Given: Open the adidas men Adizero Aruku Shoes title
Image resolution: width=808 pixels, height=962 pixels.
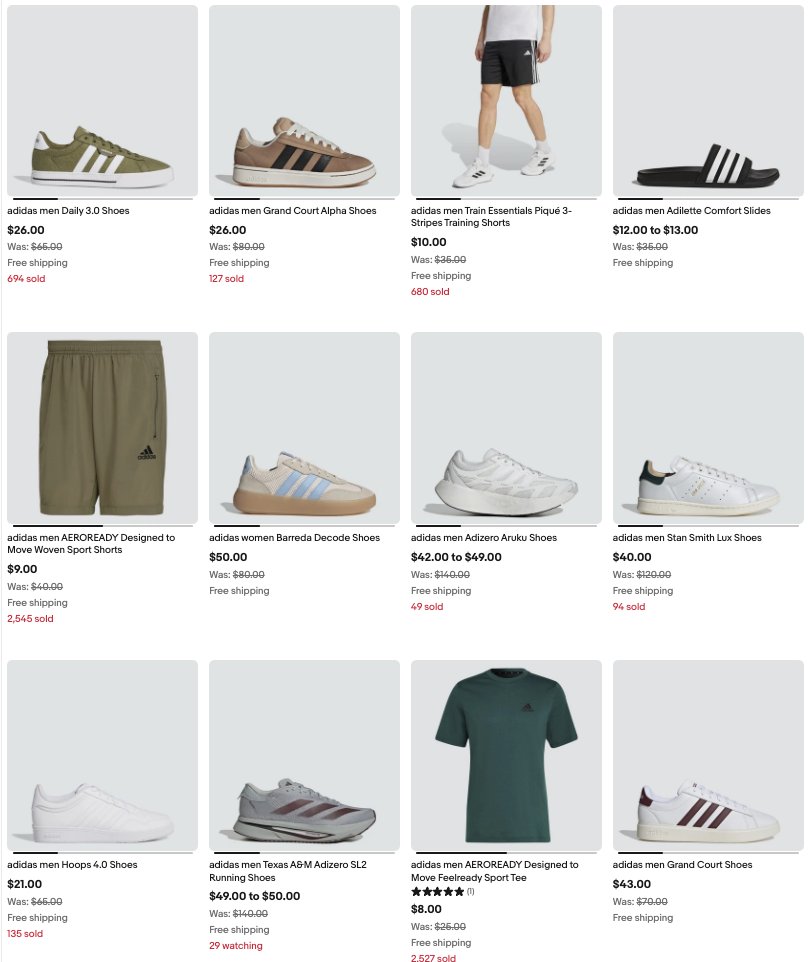Looking at the screenshot, I should [484, 537].
